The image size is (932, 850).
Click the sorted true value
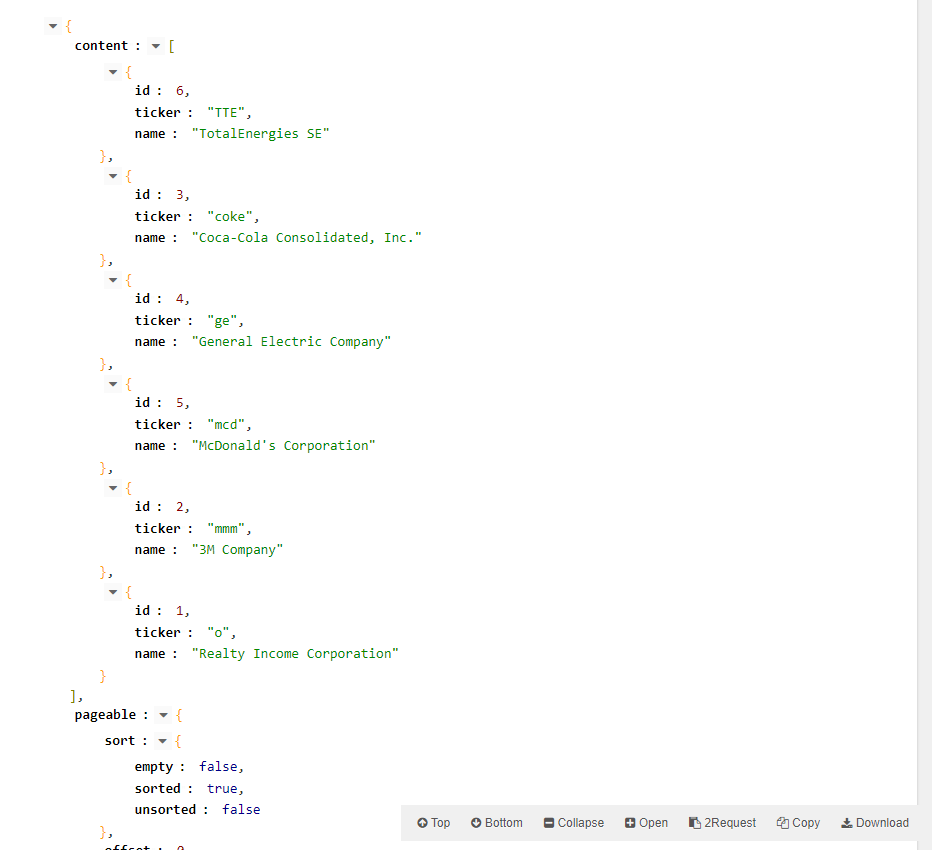coord(222,789)
